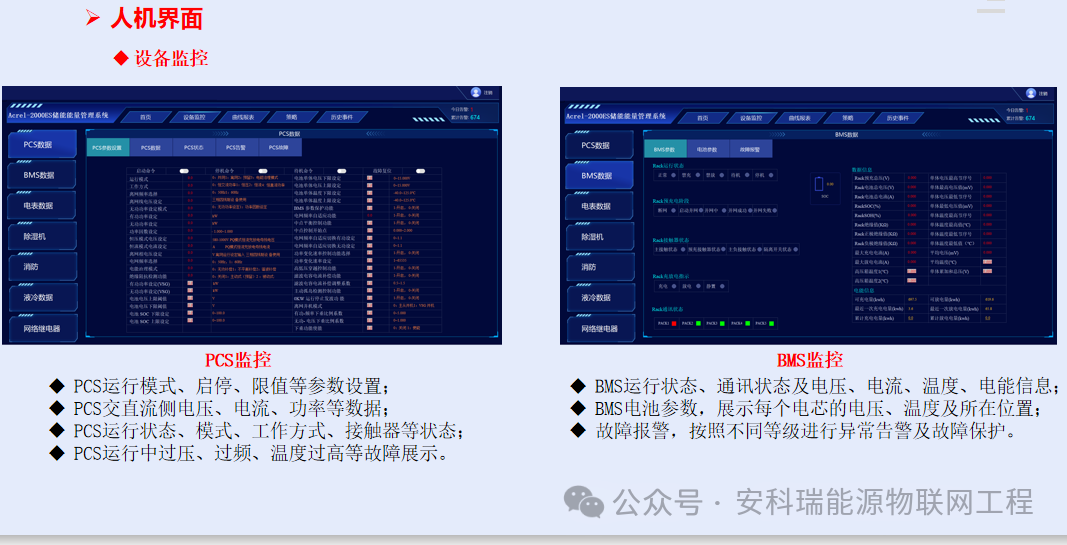The height and width of the screenshot is (545, 1067).
Task: Click the red PCS监控 caption
Action: [238, 359]
